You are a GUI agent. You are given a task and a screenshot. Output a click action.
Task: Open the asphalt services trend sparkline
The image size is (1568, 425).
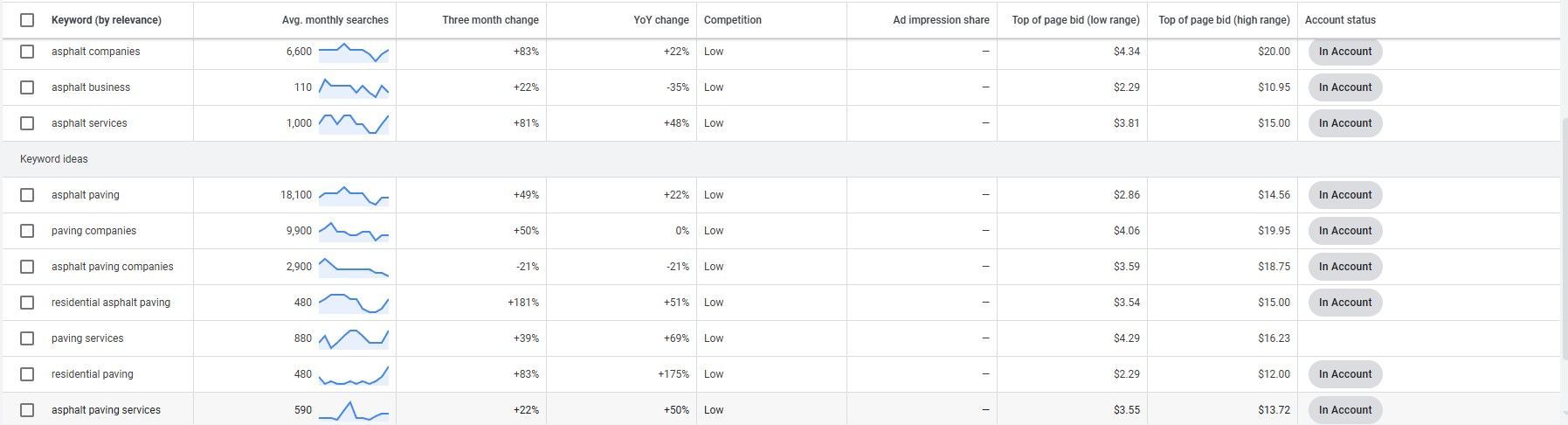(354, 123)
